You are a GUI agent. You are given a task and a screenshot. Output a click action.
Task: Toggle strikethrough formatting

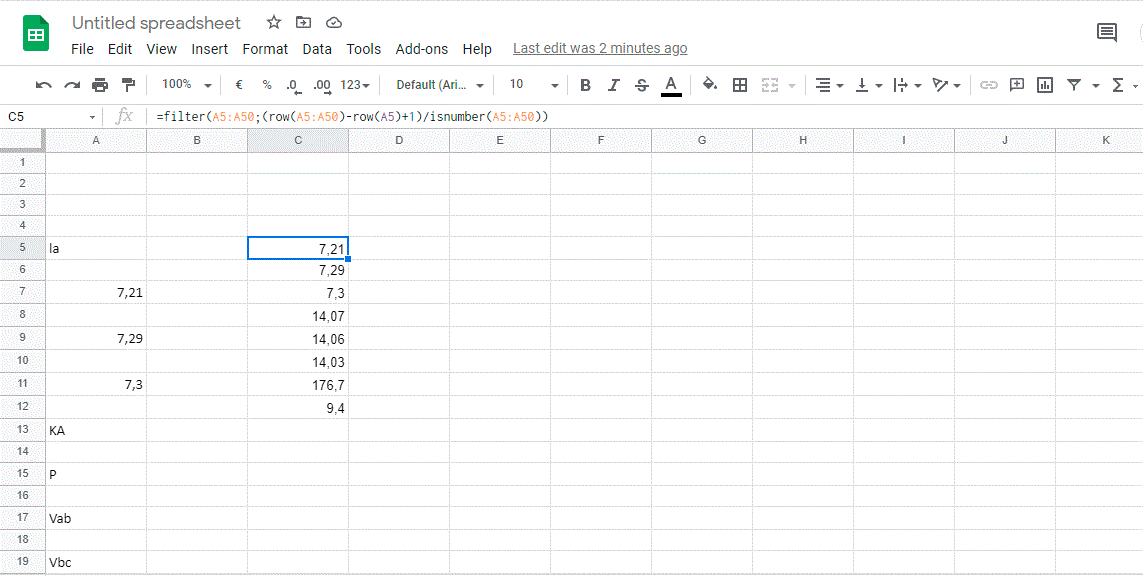tap(641, 85)
